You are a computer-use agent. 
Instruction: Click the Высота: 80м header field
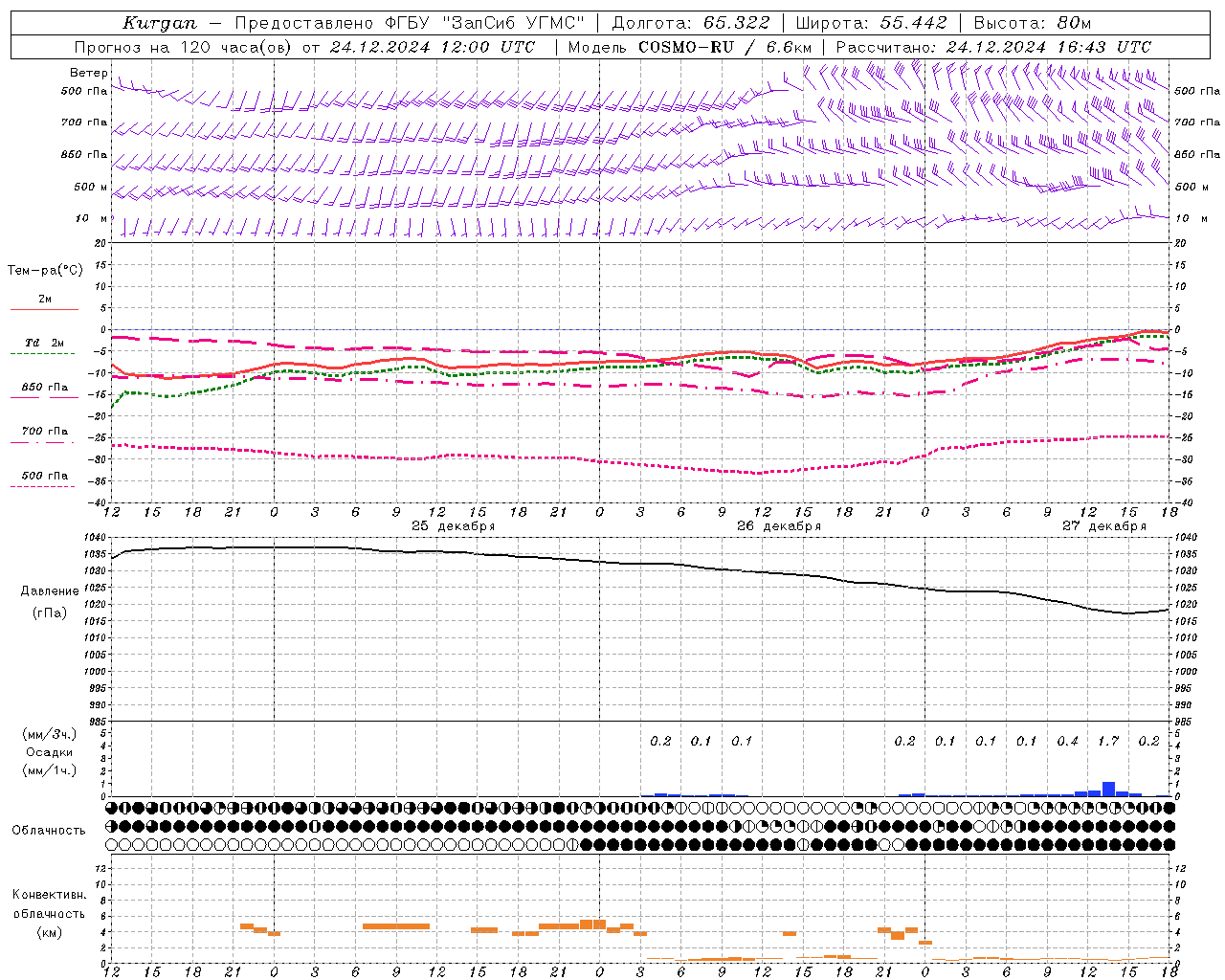point(1032,23)
